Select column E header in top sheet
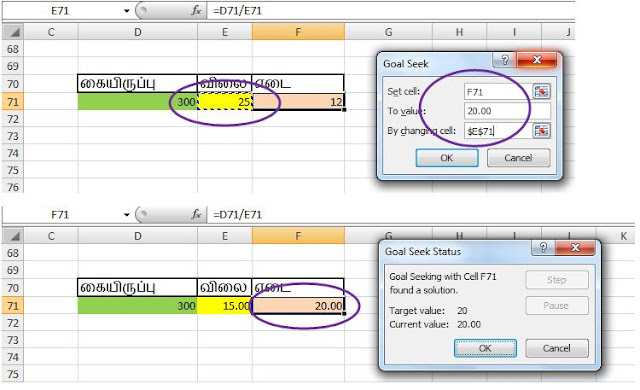The width and height of the screenshot is (640, 390). 224,32
